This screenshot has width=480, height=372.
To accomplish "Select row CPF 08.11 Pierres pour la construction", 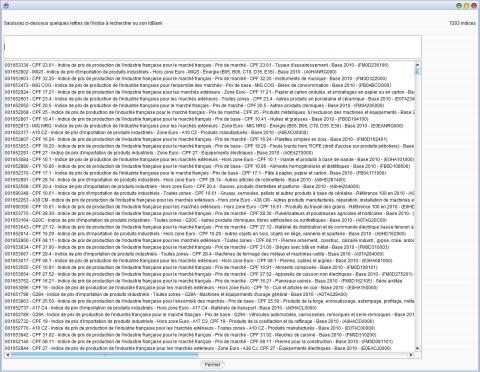I will [x=209, y=342].
